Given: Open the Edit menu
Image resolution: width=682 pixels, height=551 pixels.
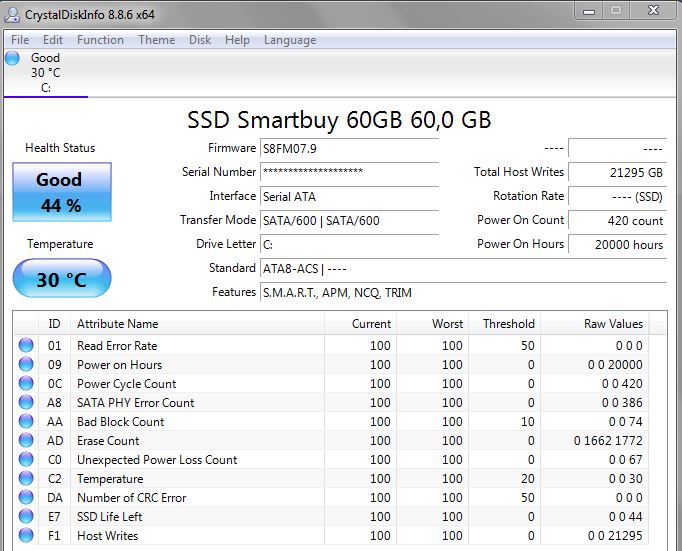Looking at the screenshot, I should (53, 40).
